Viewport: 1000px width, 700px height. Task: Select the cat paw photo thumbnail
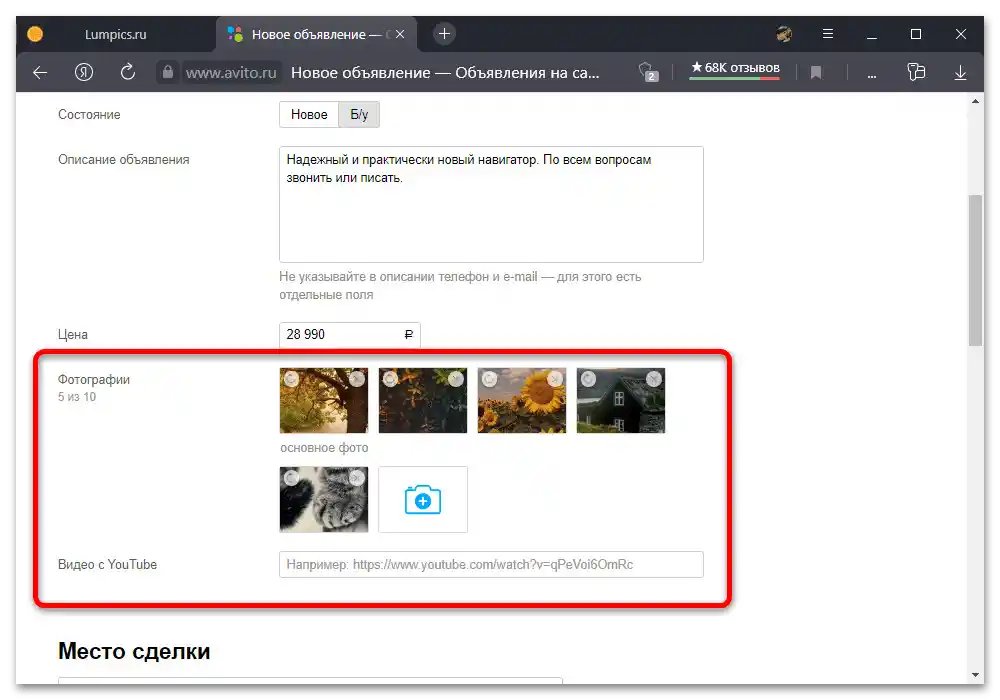pyautogui.click(x=324, y=499)
